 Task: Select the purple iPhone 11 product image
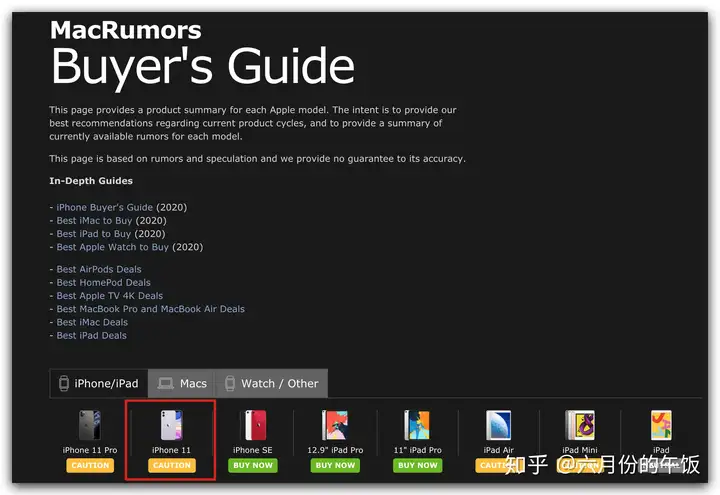(x=171, y=425)
